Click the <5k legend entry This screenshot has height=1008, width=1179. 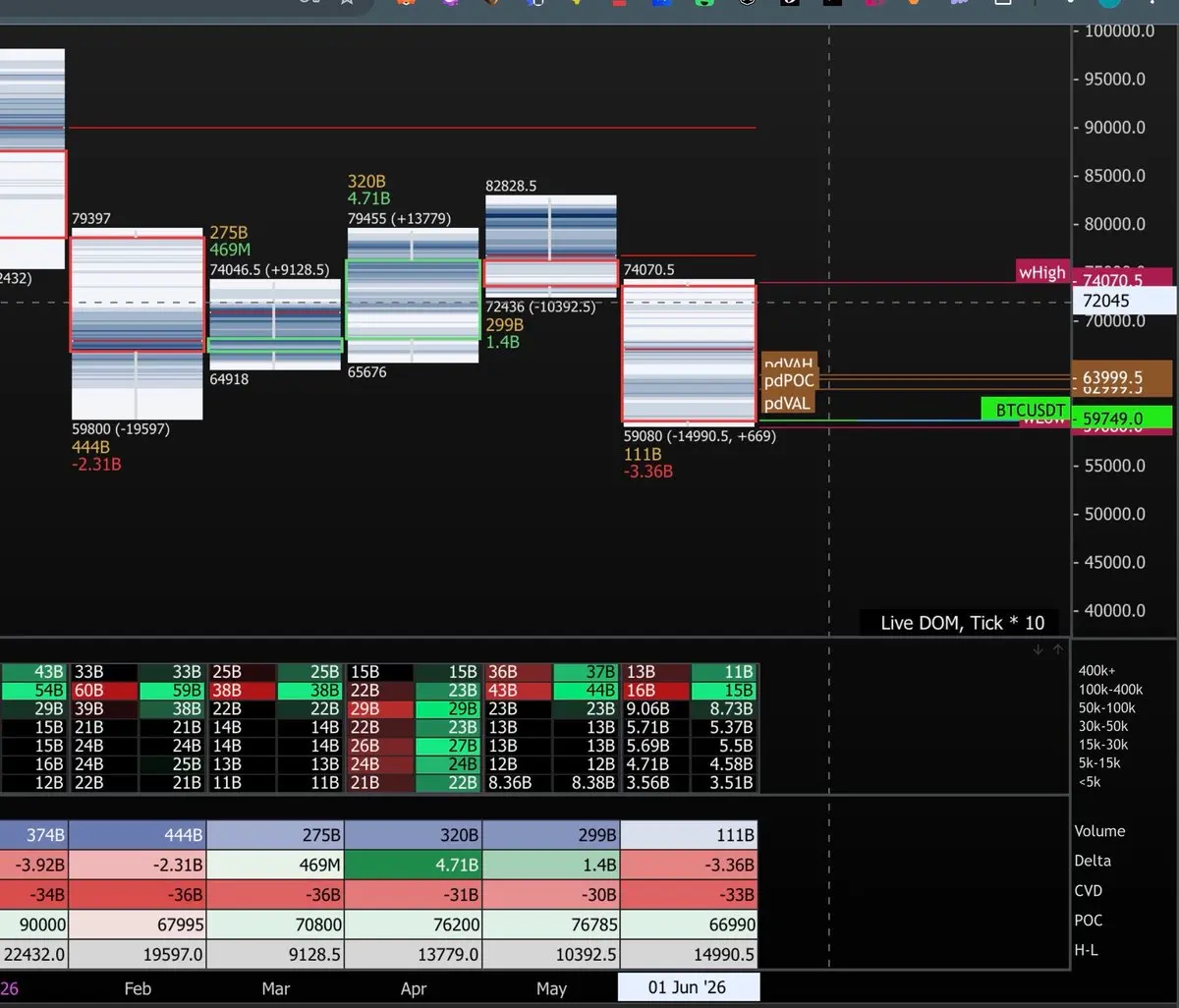(x=1090, y=782)
